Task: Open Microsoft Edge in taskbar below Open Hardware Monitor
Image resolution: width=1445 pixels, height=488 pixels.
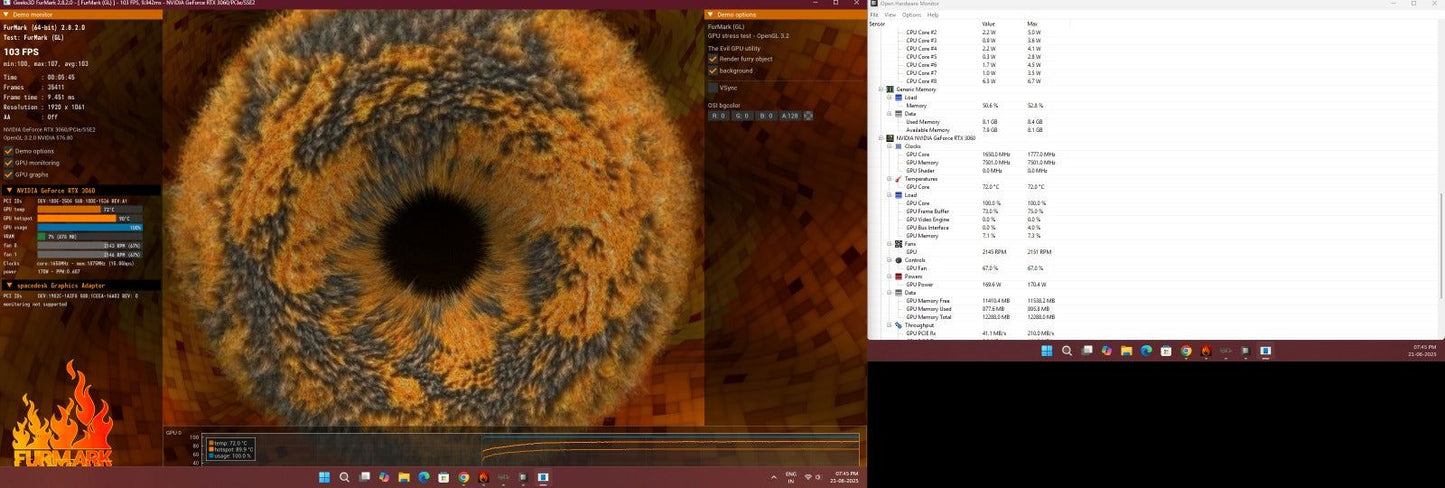Action: click(1146, 351)
